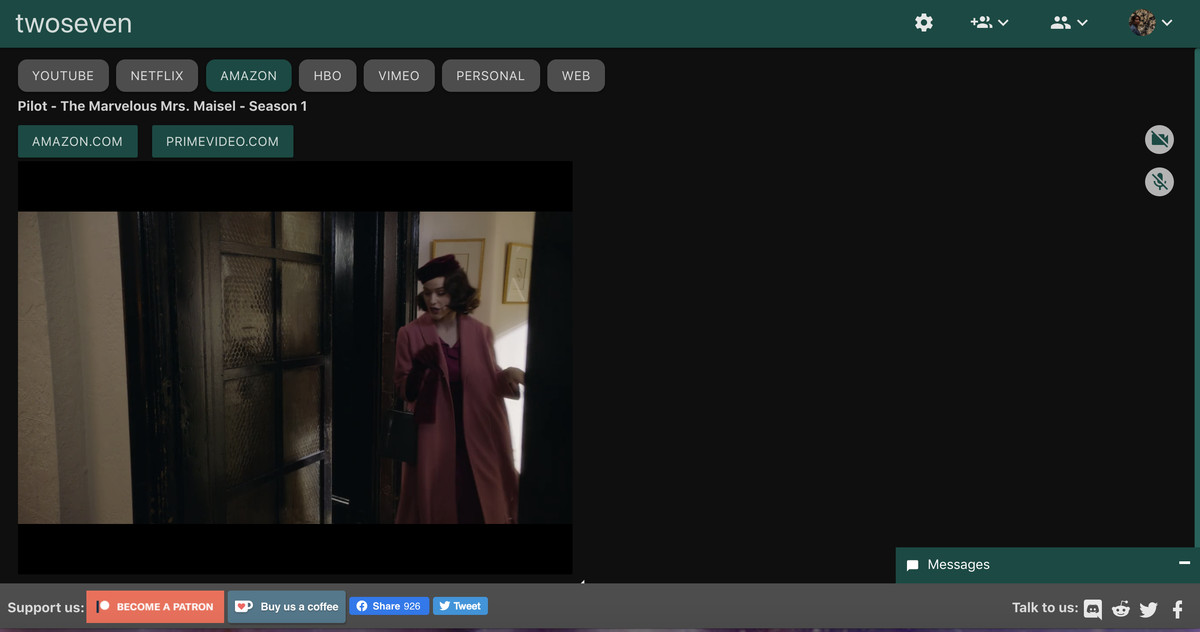The width and height of the screenshot is (1200, 632).
Task: Click the Messages chat bubble icon
Action: point(912,565)
